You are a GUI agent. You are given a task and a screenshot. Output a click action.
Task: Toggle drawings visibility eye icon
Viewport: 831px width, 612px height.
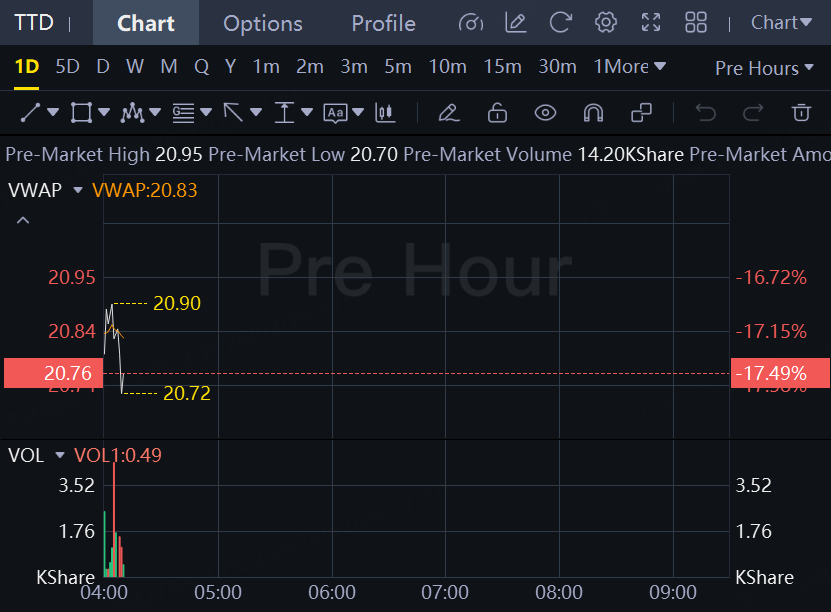pos(545,113)
